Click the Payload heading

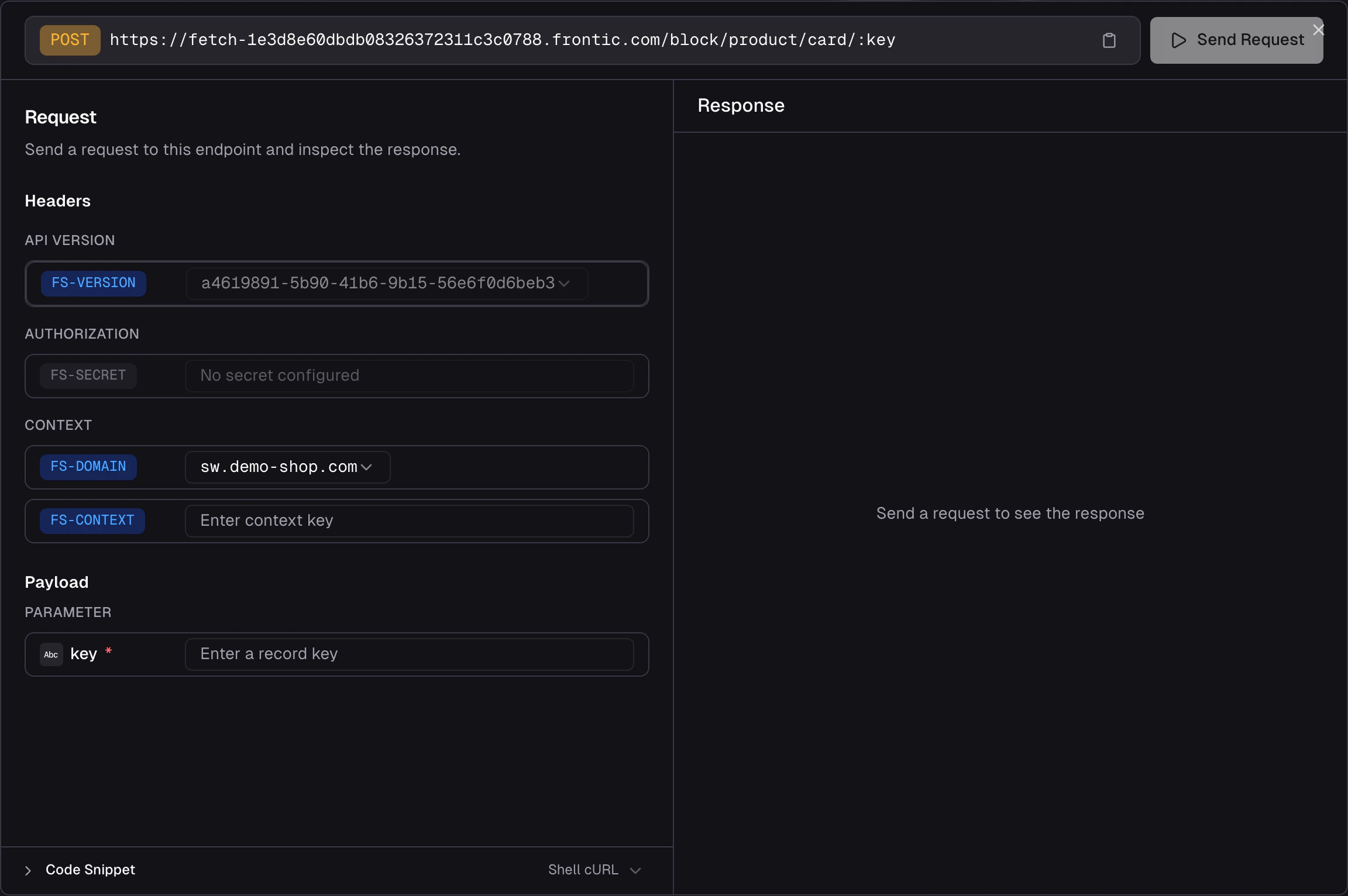57,583
